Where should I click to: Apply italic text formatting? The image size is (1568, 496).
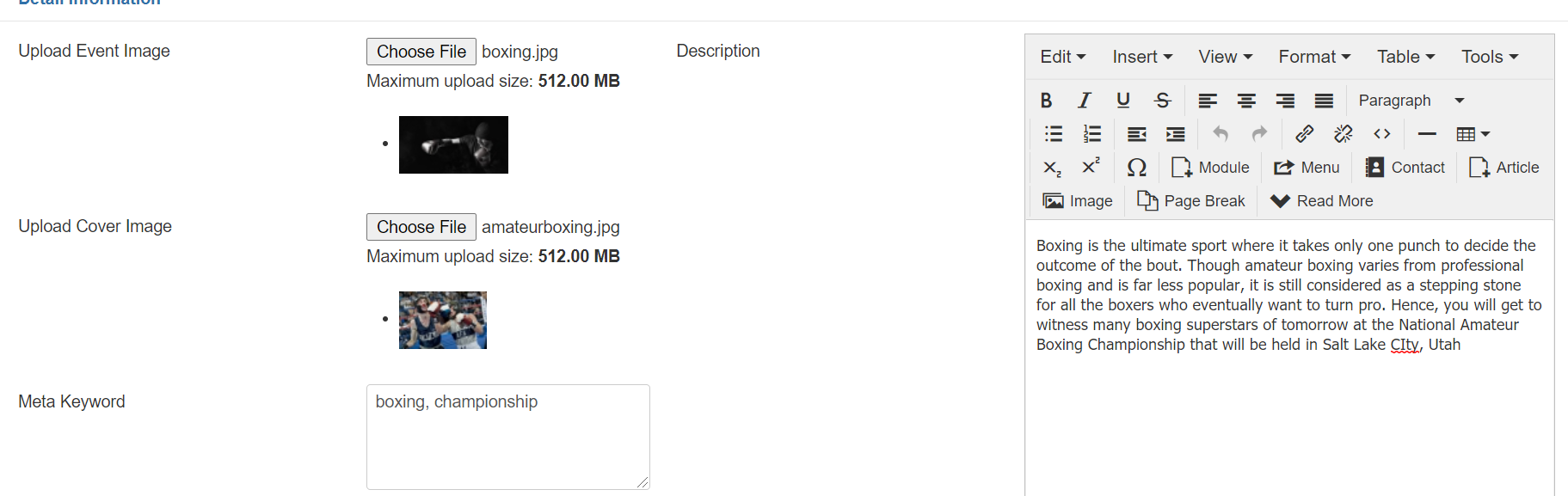(x=1085, y=101)
